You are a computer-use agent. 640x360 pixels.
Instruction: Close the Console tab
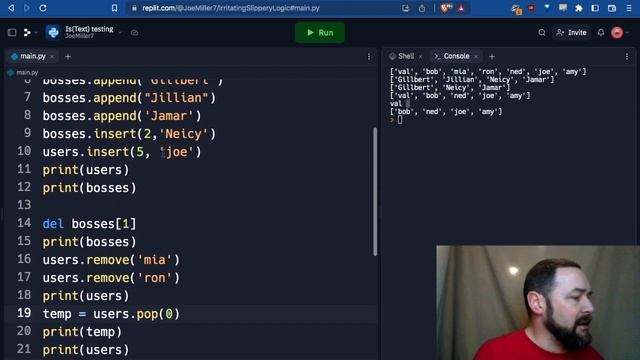(476, 56)
